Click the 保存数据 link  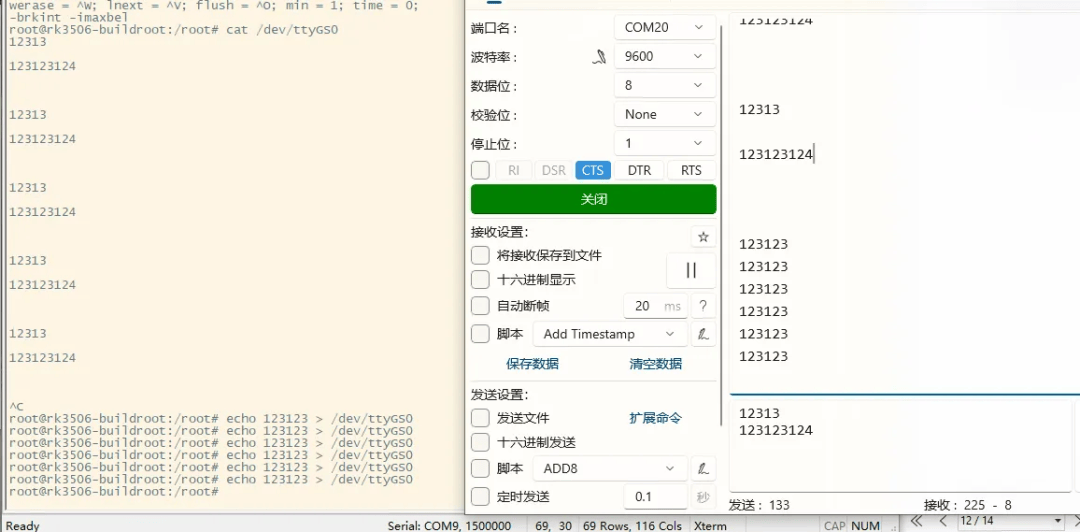(532, 364)
